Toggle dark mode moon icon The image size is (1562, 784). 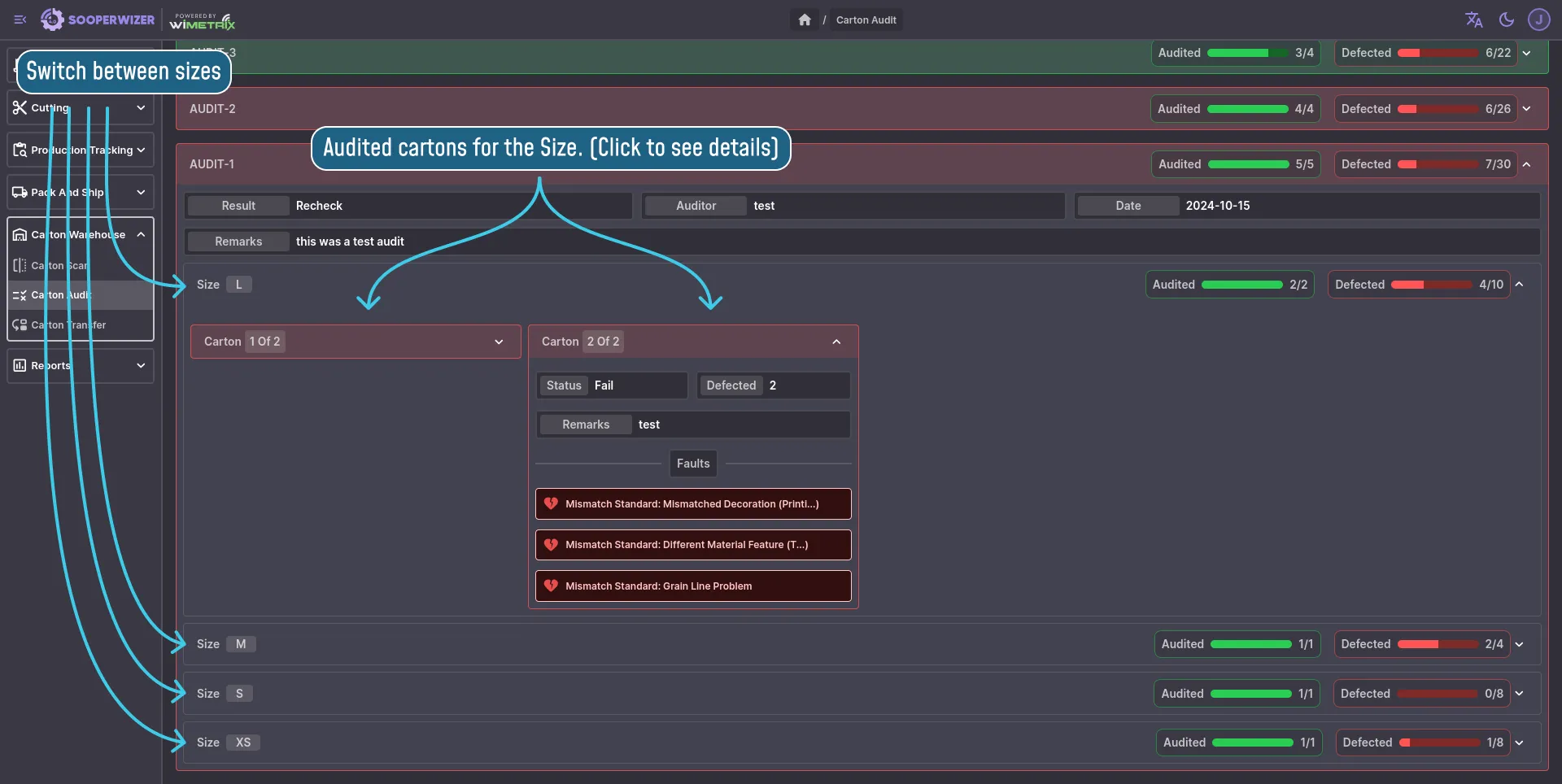point(1506,20)
